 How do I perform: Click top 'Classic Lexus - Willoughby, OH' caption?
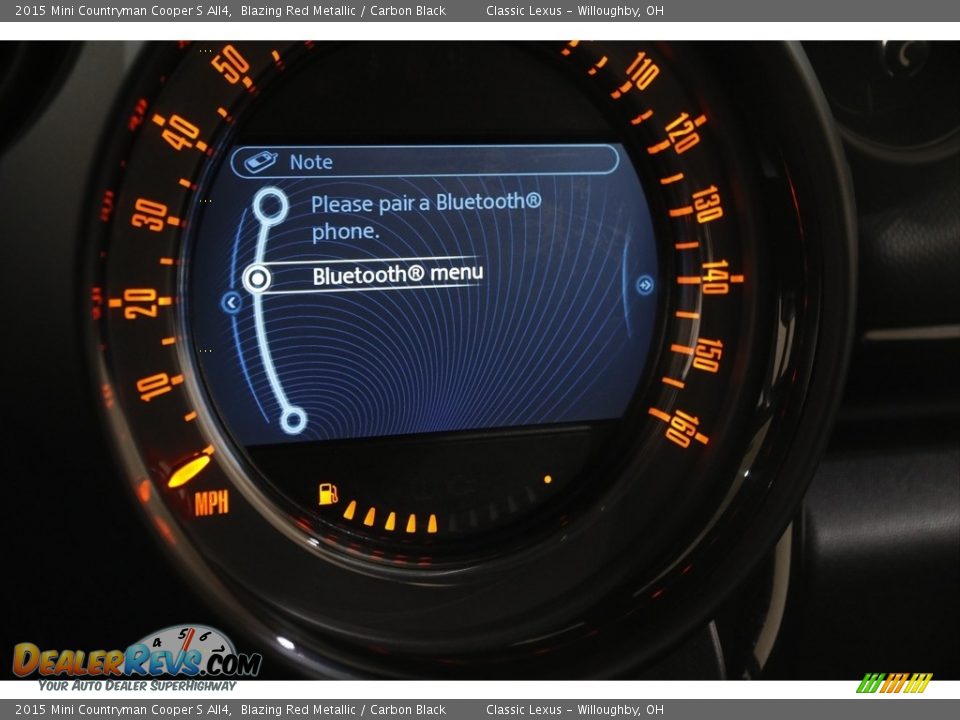coord(574,10)
